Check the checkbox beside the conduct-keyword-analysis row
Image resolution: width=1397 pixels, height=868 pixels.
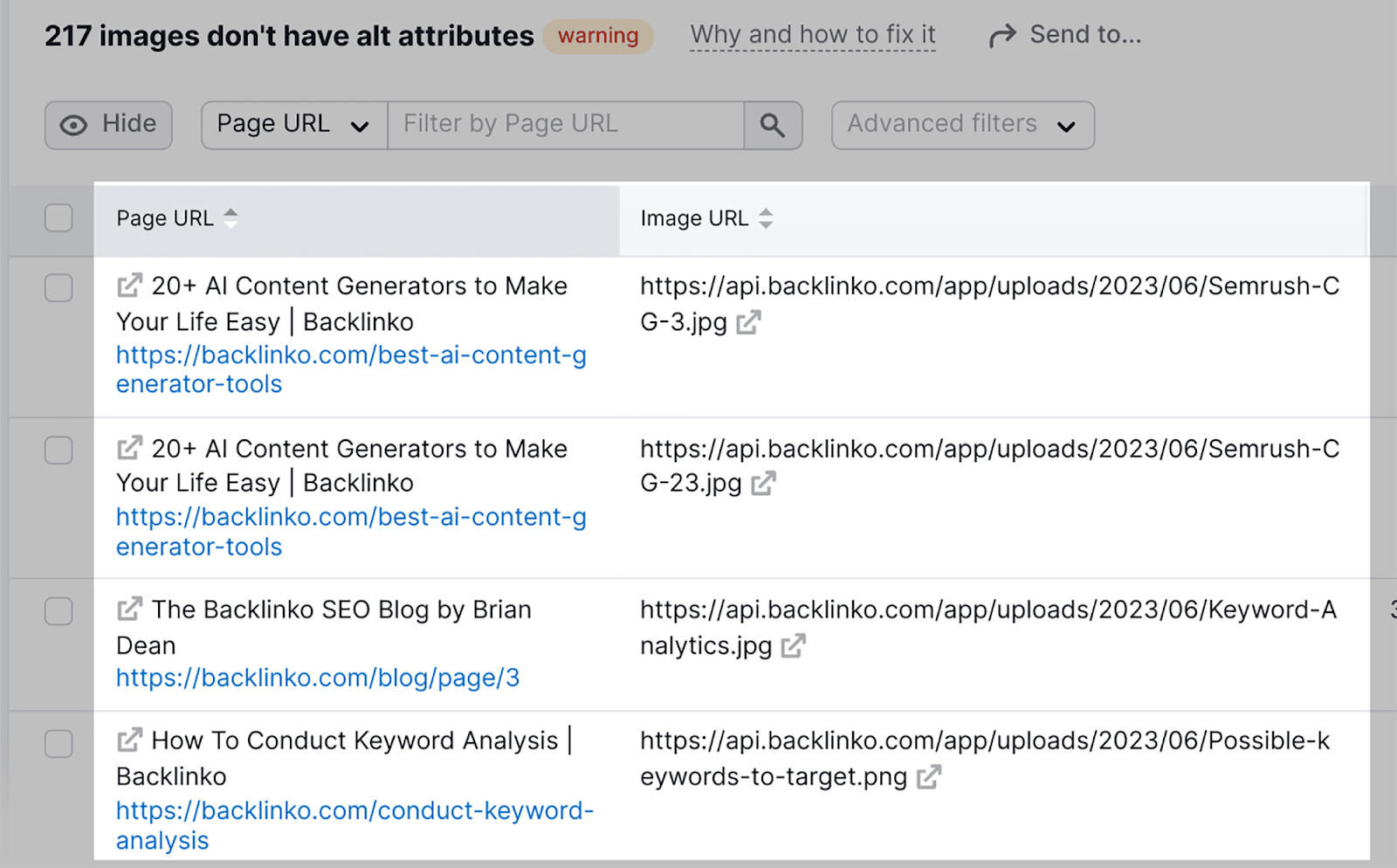click(x=58, y=744)
